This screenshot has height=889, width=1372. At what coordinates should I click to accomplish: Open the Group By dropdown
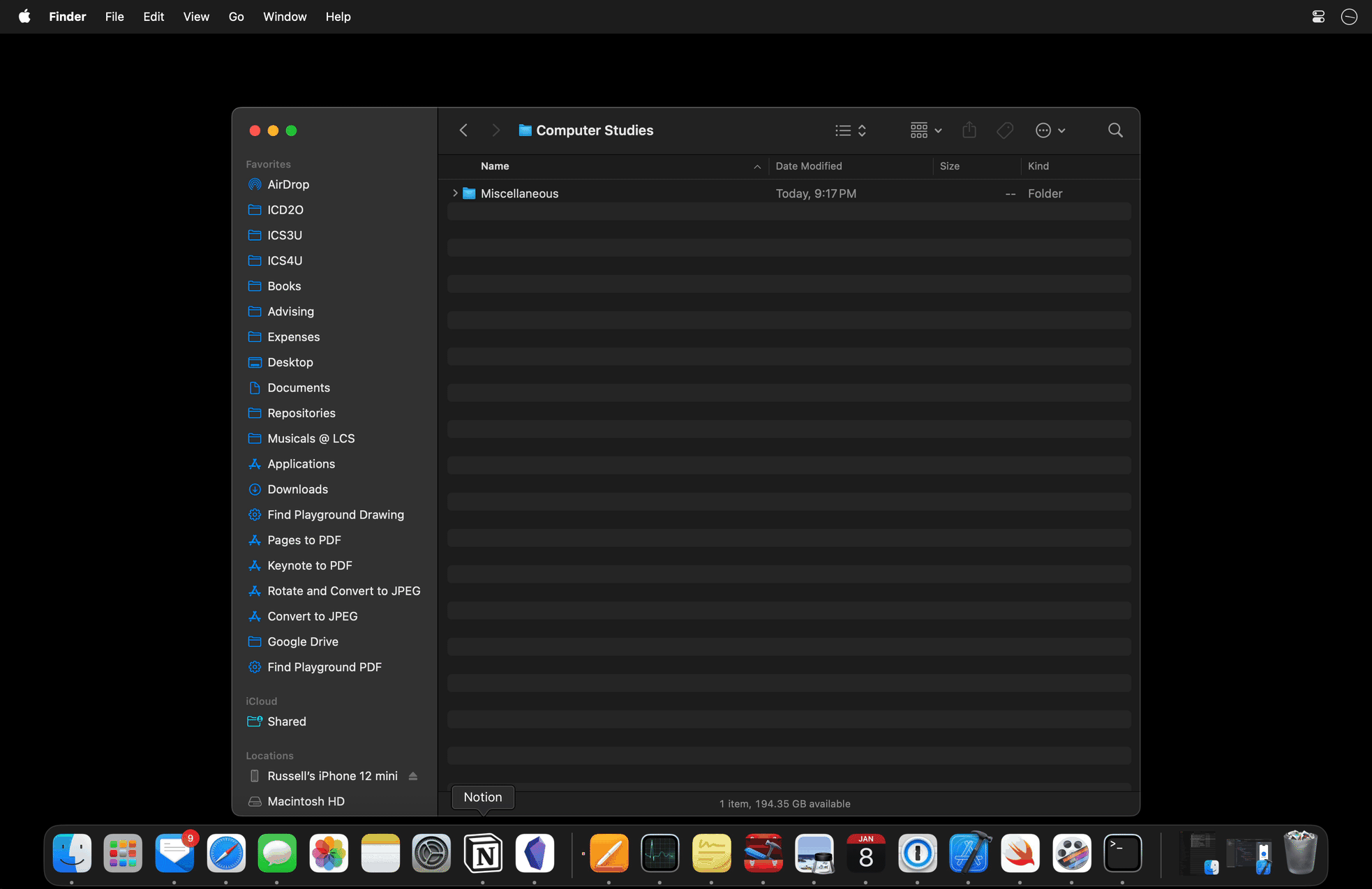tap(925, 130)
